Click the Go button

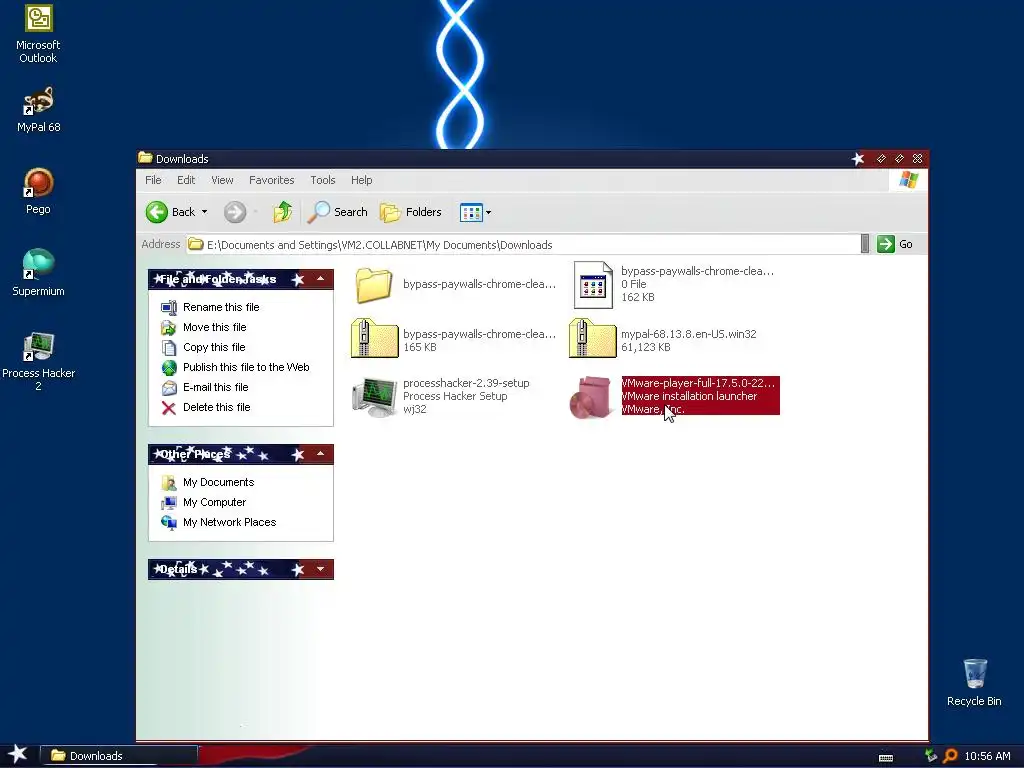pyautogui.click(x=895, y=244)
